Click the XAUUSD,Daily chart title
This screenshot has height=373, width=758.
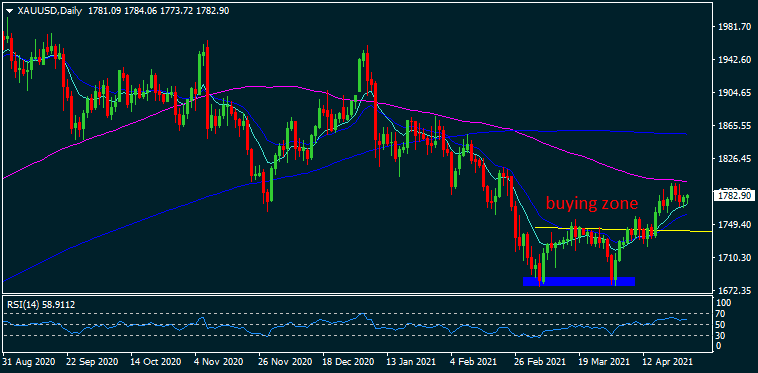coord(50,11)
